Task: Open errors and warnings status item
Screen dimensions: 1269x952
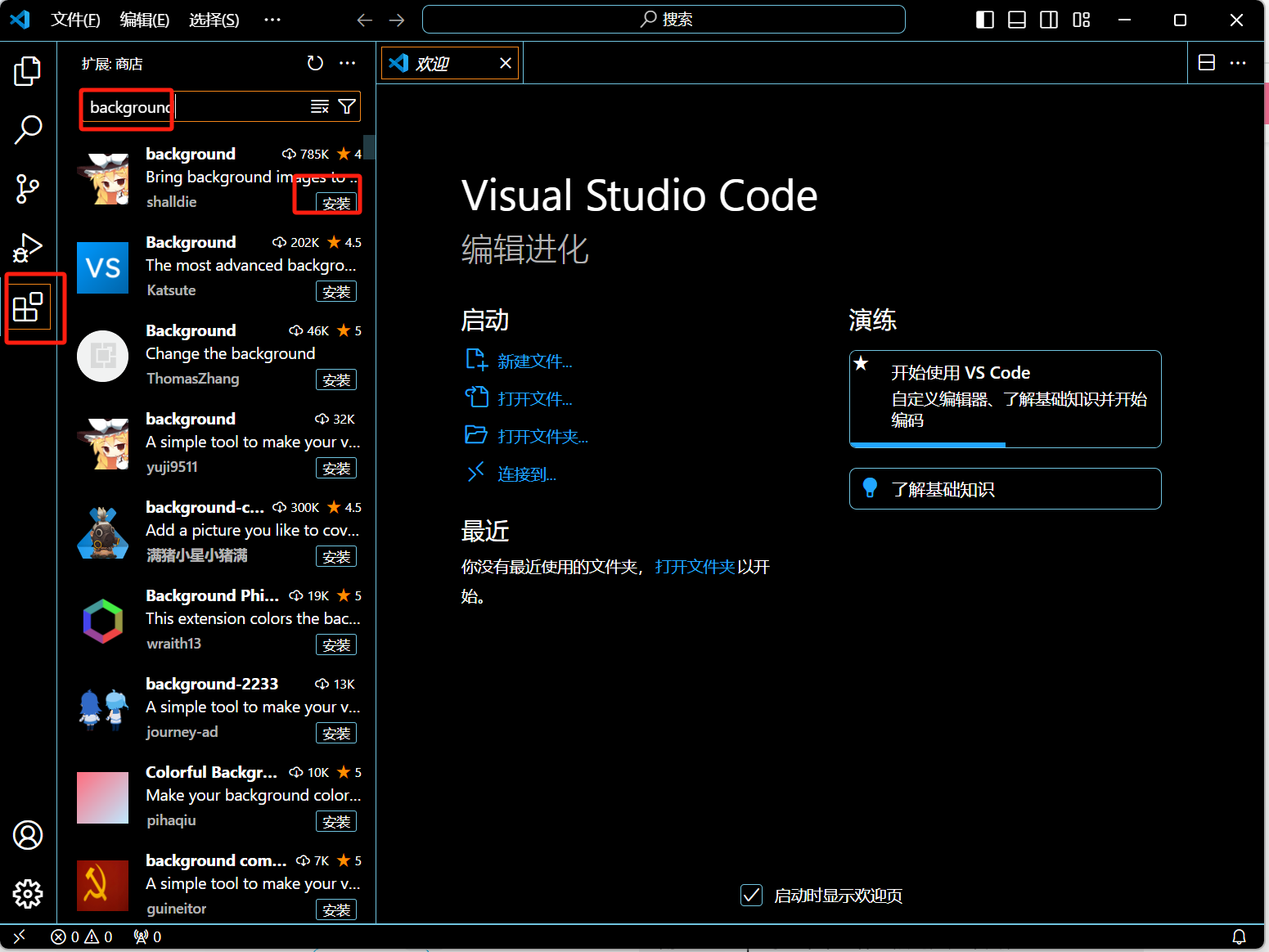Action: [82, 936]
